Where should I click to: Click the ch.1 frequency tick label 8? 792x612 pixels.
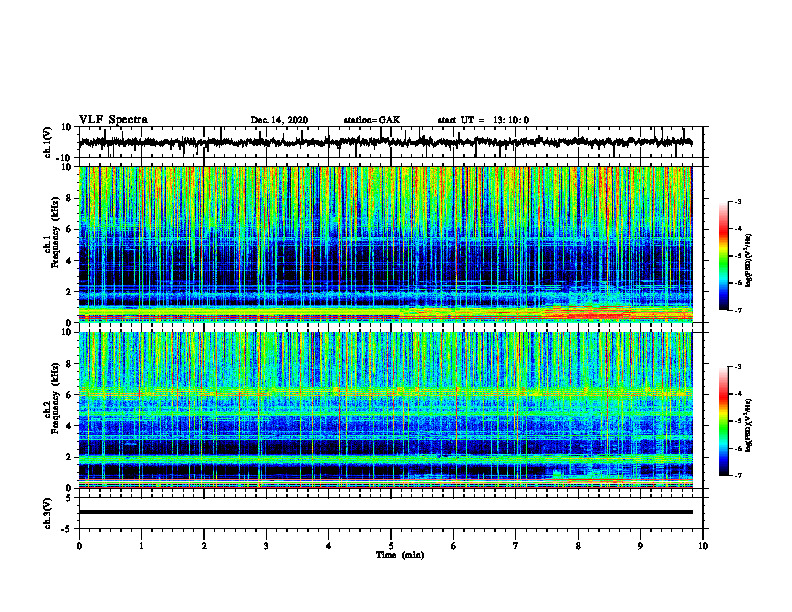pos(69,198)
